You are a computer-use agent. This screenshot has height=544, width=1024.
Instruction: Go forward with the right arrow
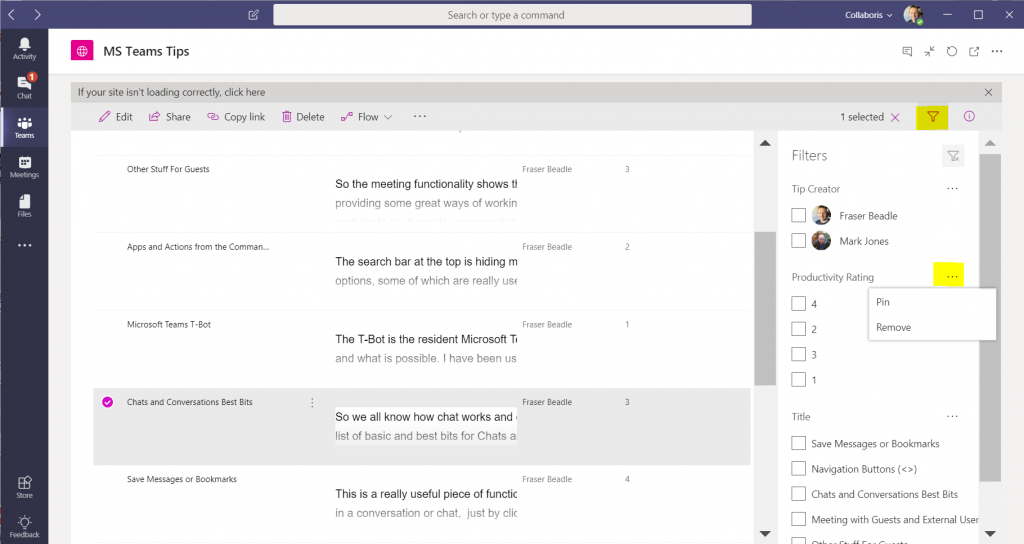tap(37, 14)
